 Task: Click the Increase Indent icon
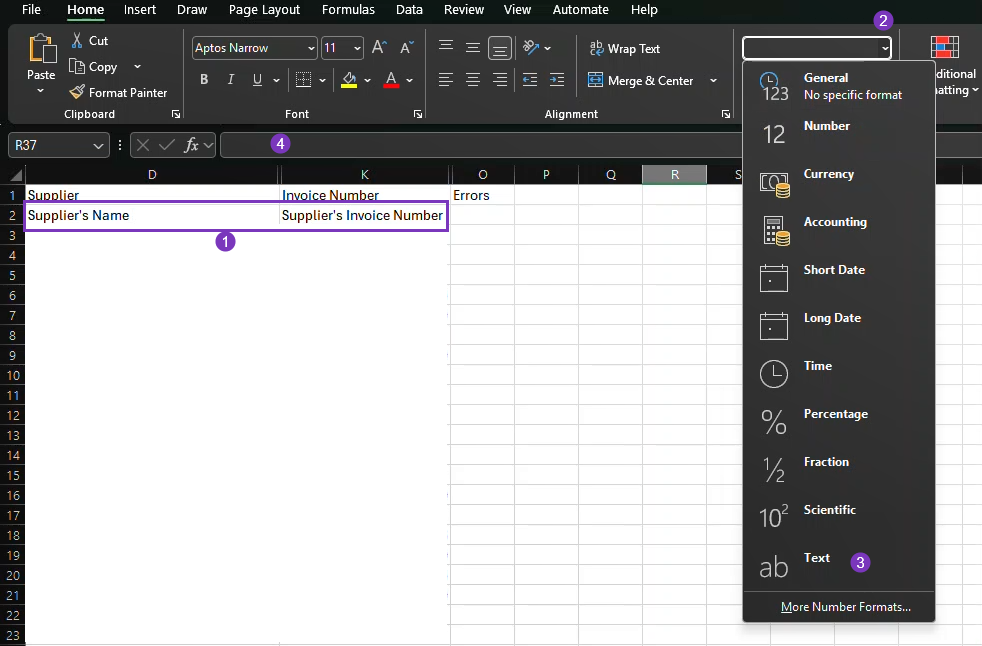(x=555, y=80)
